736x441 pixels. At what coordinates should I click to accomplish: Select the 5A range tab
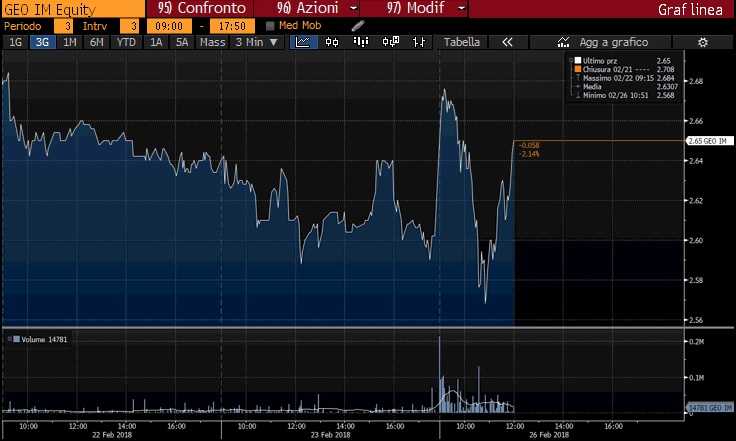(182, 42)
